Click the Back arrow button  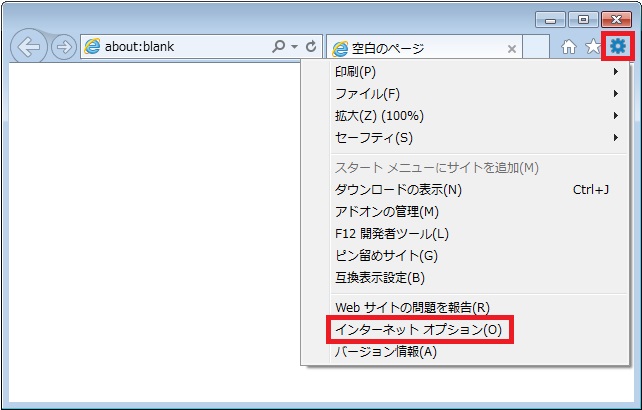28,47
